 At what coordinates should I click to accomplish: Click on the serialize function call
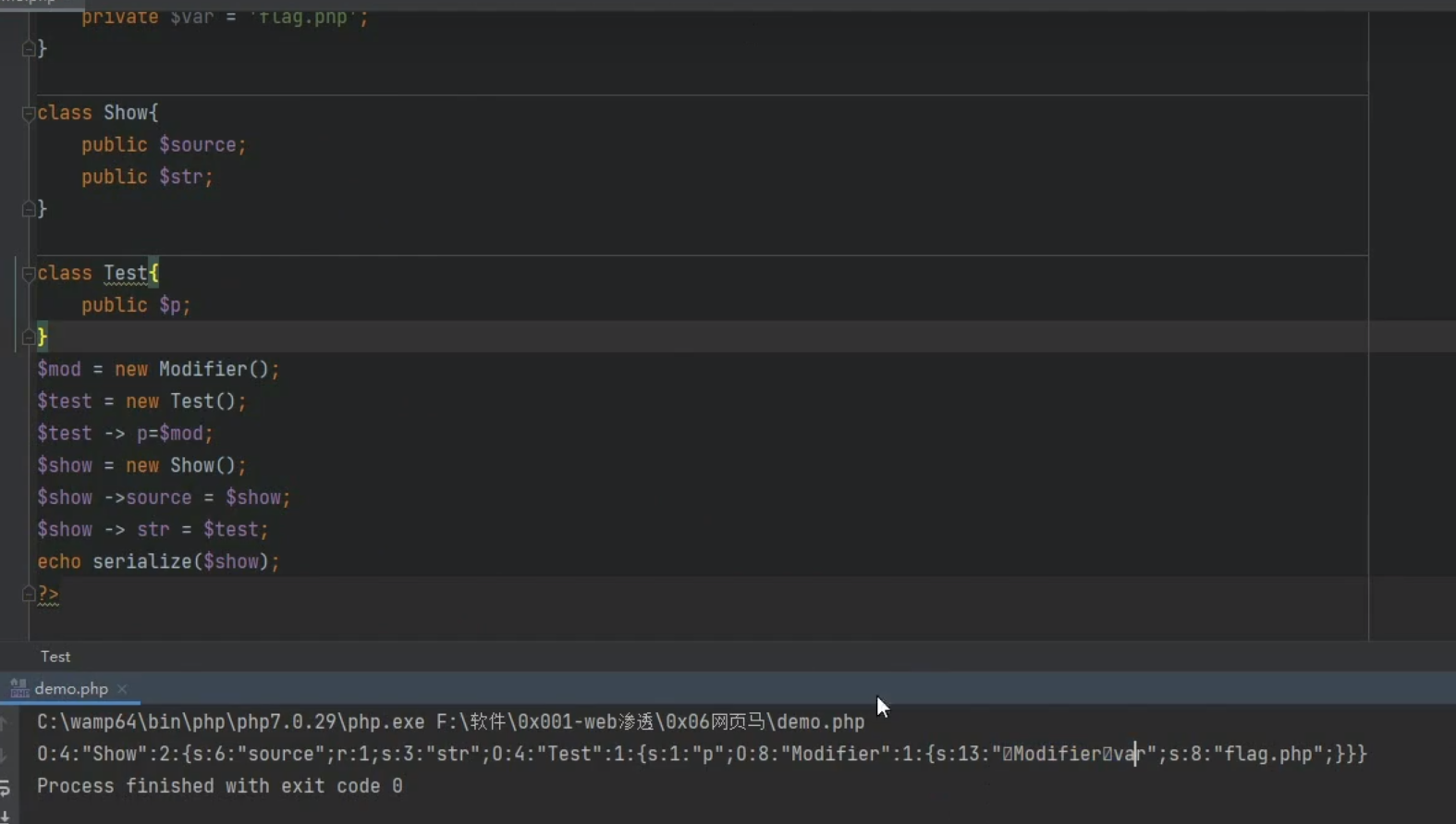point(141,562)
